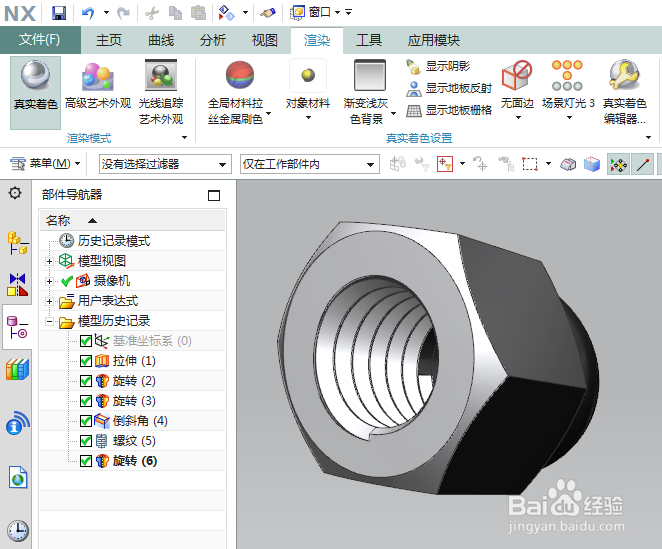Click the dotted rectangle selection icon
This screenshot has height=549, width=662.
click(x=529, y=164)
